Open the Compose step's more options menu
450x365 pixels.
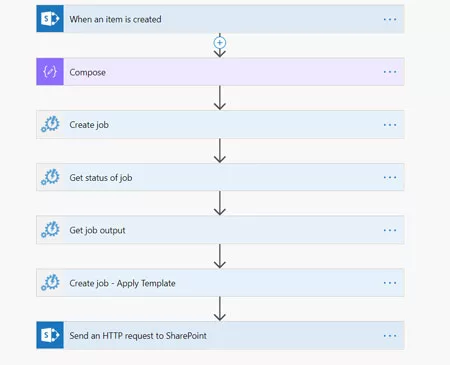pyautogui.click(x=390, y=72)
